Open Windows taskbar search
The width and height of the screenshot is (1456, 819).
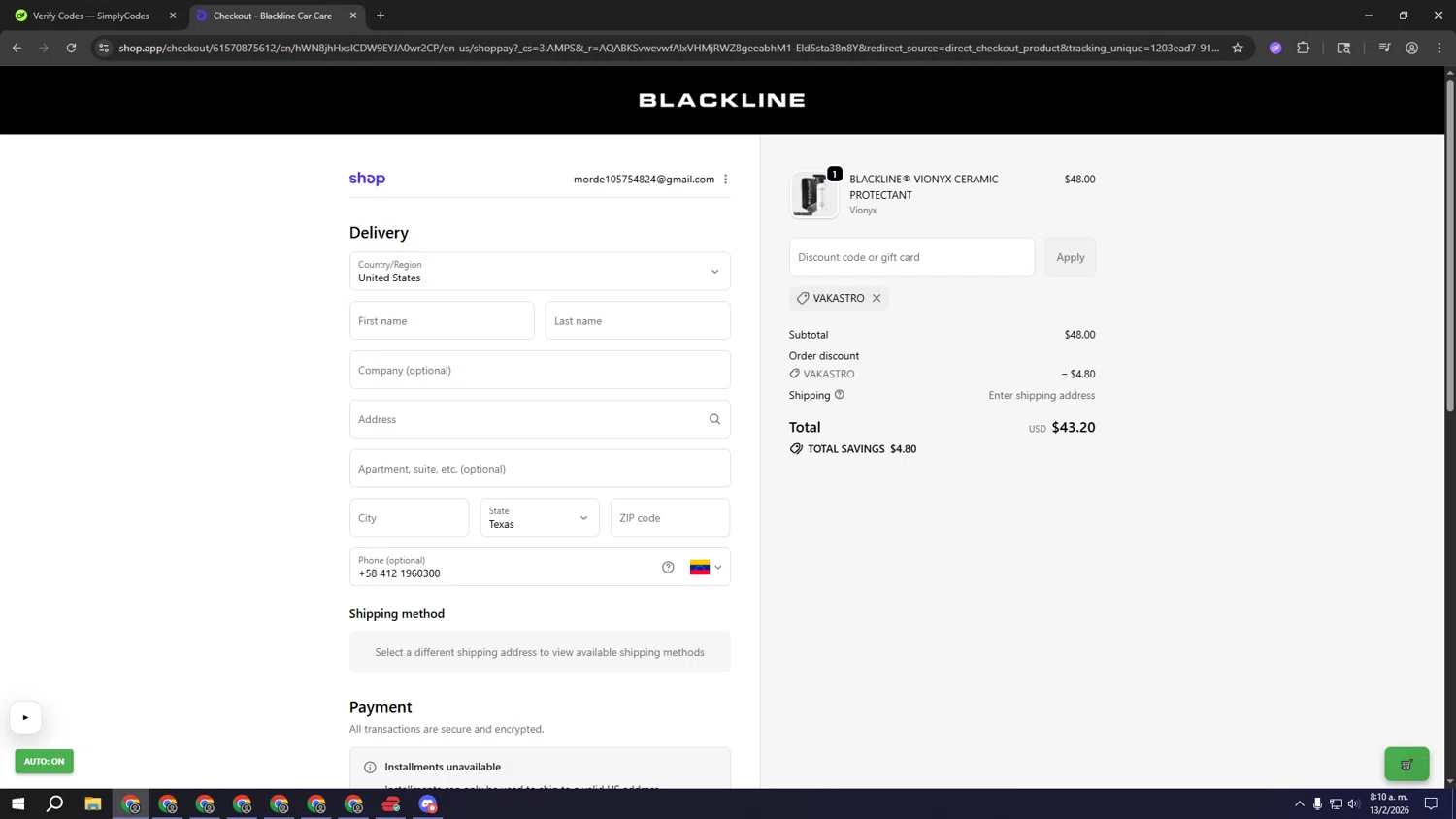click(x=55, y=803)
